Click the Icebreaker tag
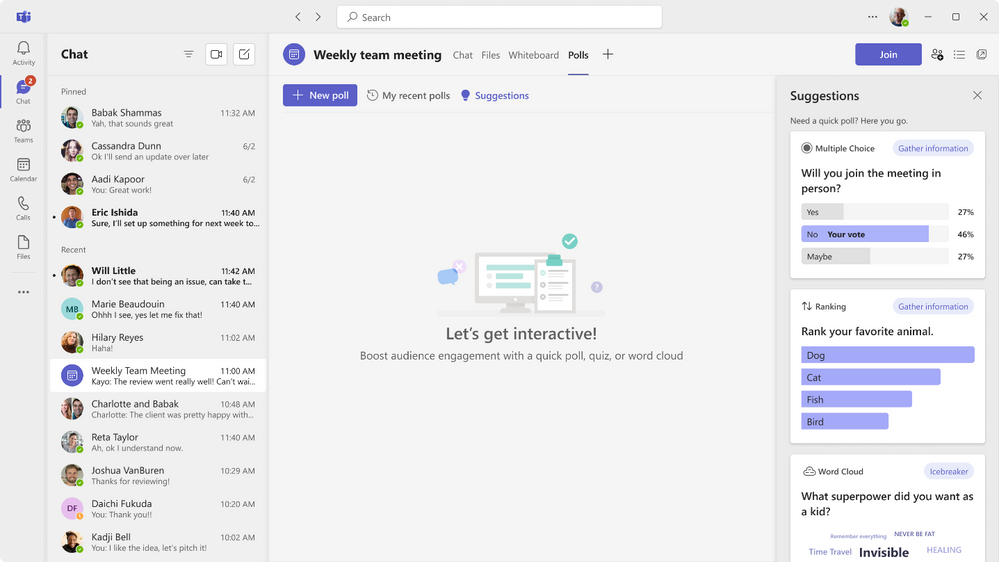Viewport: 999px width, 562px height. click(x=948, y=472)
